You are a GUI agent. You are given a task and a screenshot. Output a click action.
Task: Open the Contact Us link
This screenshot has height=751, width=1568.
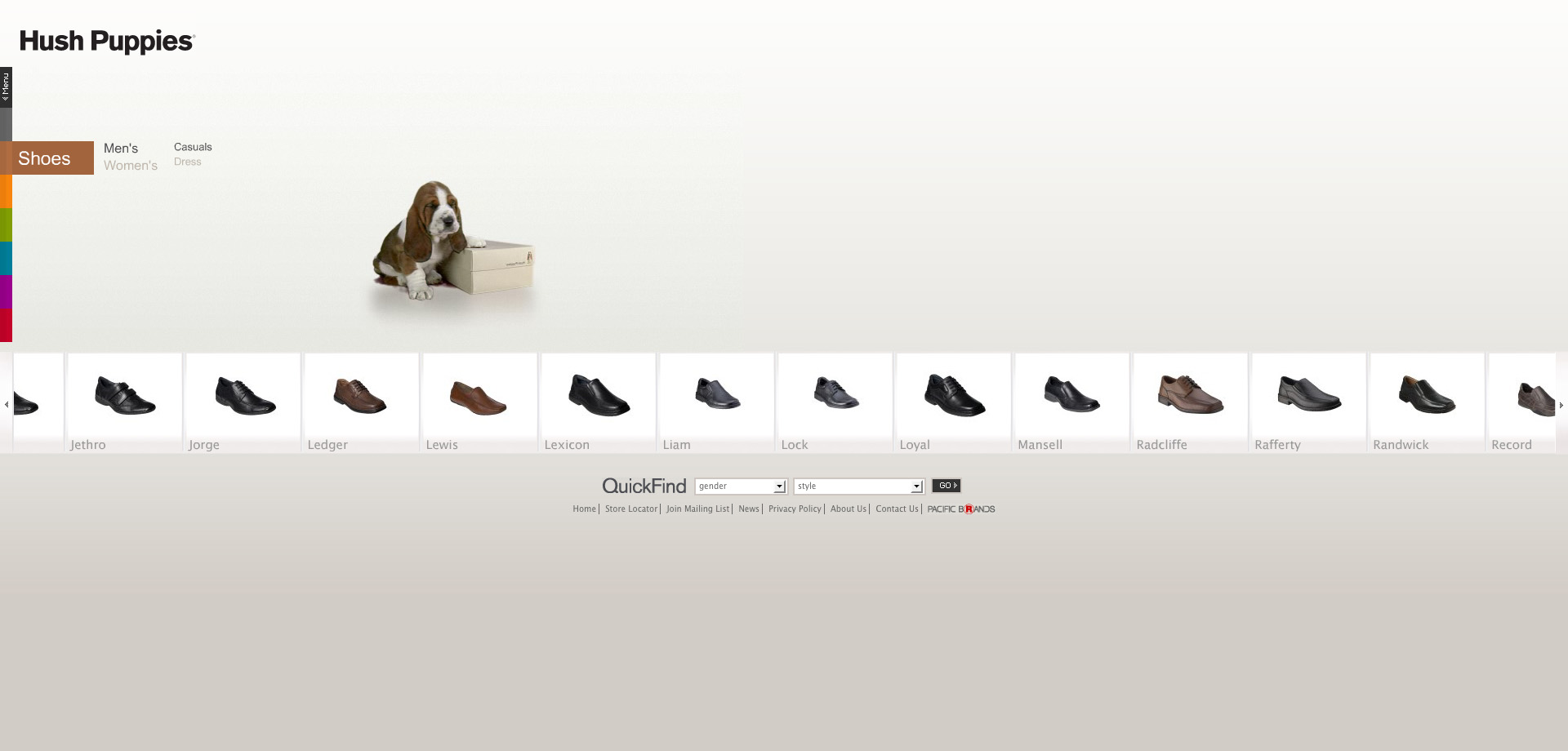(x=898, y=509)
